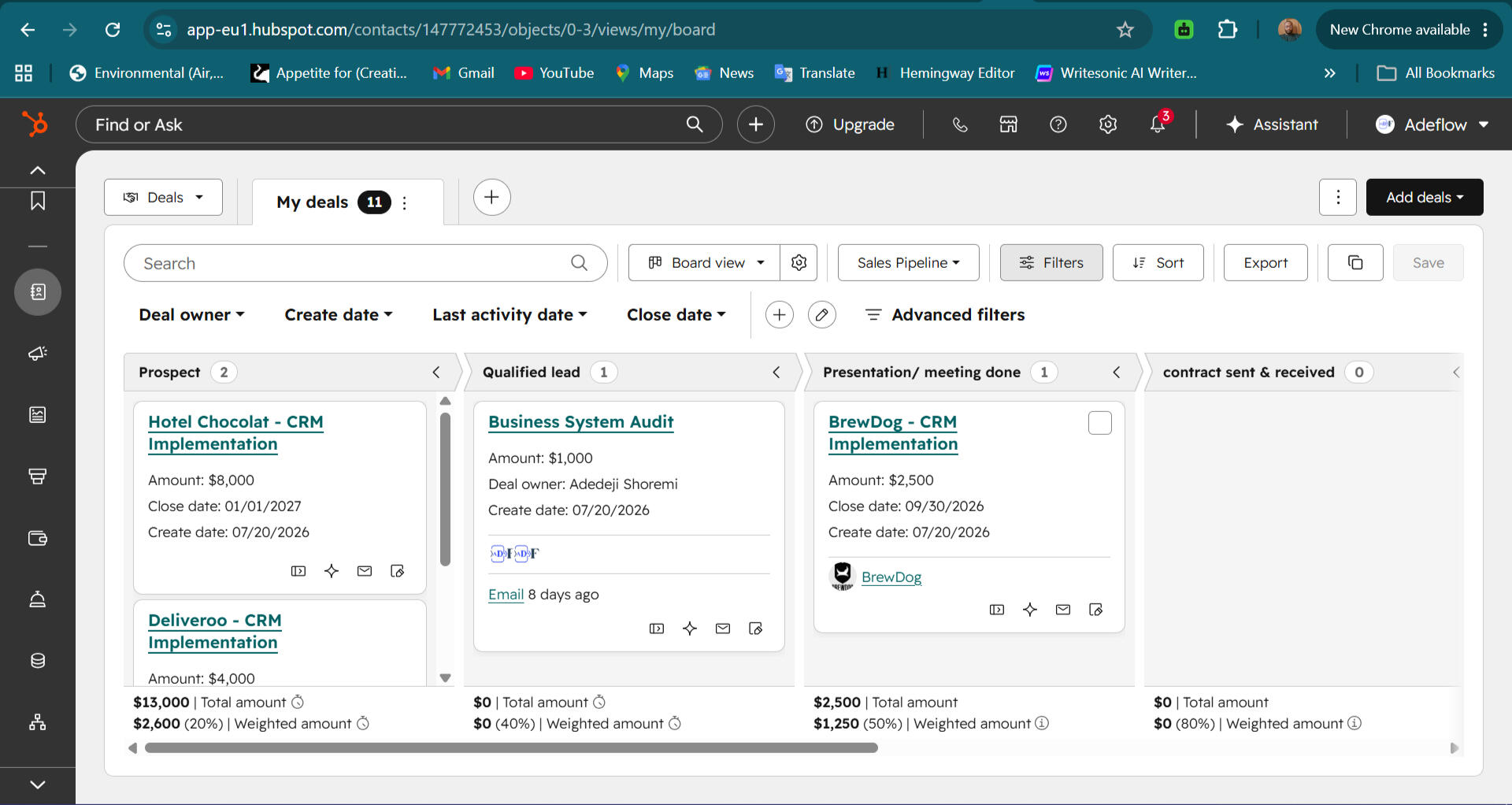Open the Settings gear in top navigation
The width and height of the screenshot is (1512, 805).
pyautogui.click(x=1108, y=124)
